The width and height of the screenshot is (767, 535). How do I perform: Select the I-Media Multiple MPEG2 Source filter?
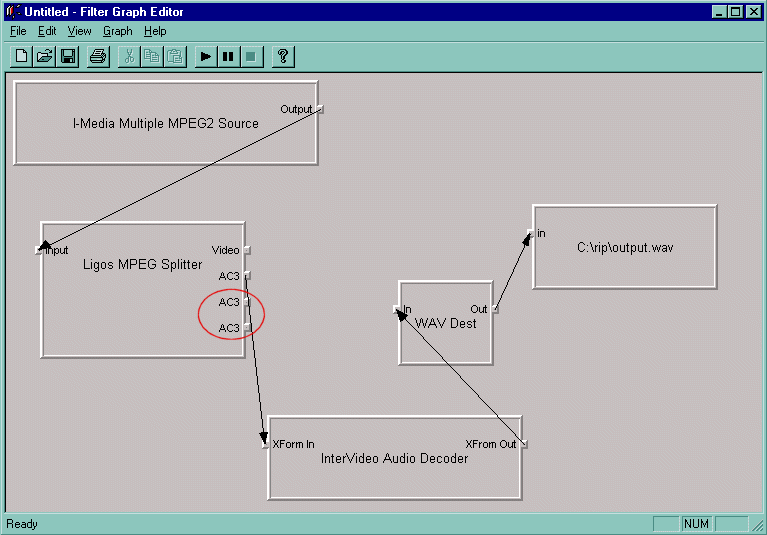pyautogui.click(x=165, y=123)
